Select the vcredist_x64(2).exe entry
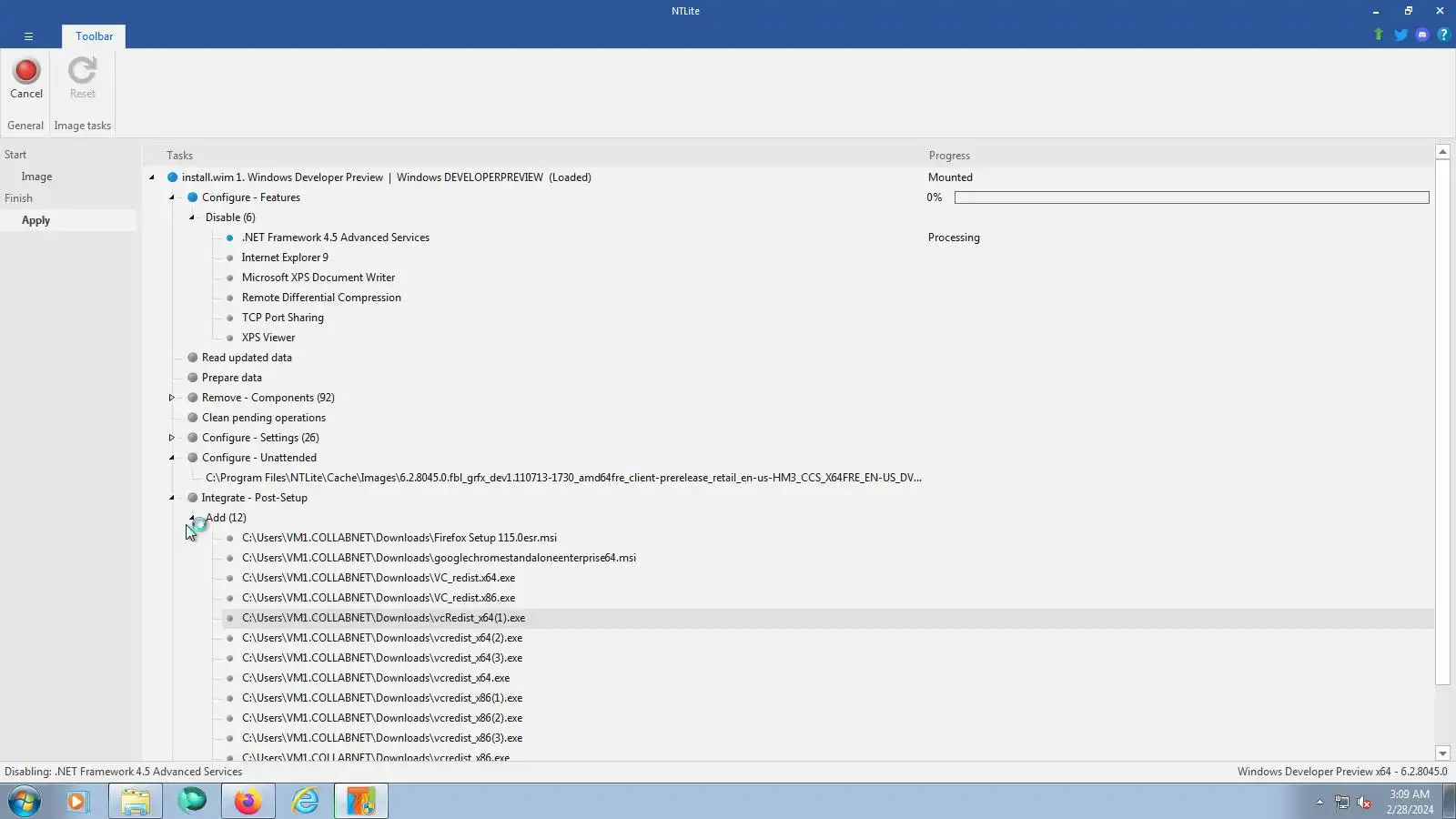 pyautogui.click(x=382, y=638)
